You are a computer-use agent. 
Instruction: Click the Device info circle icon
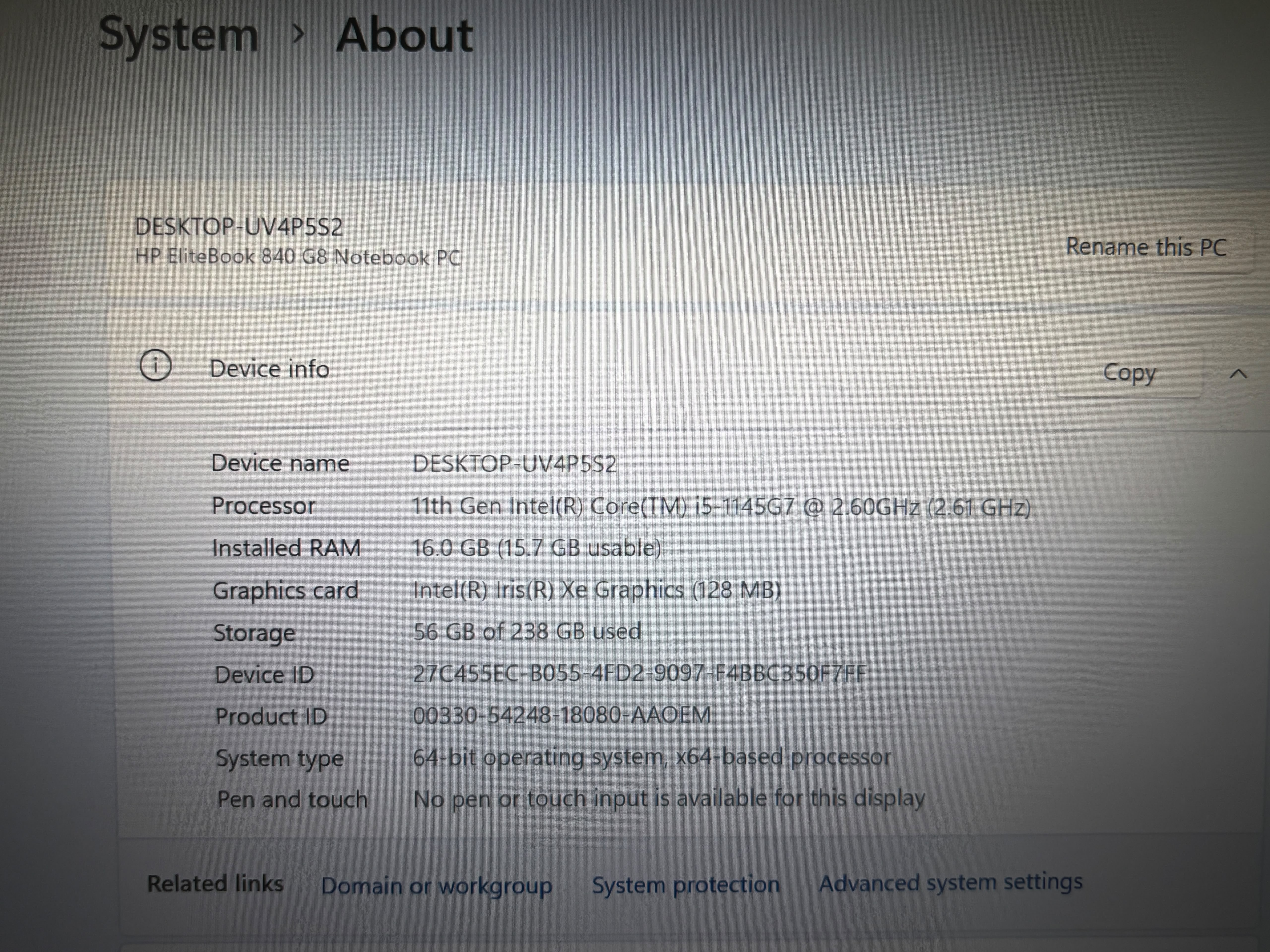coord(156,365)
